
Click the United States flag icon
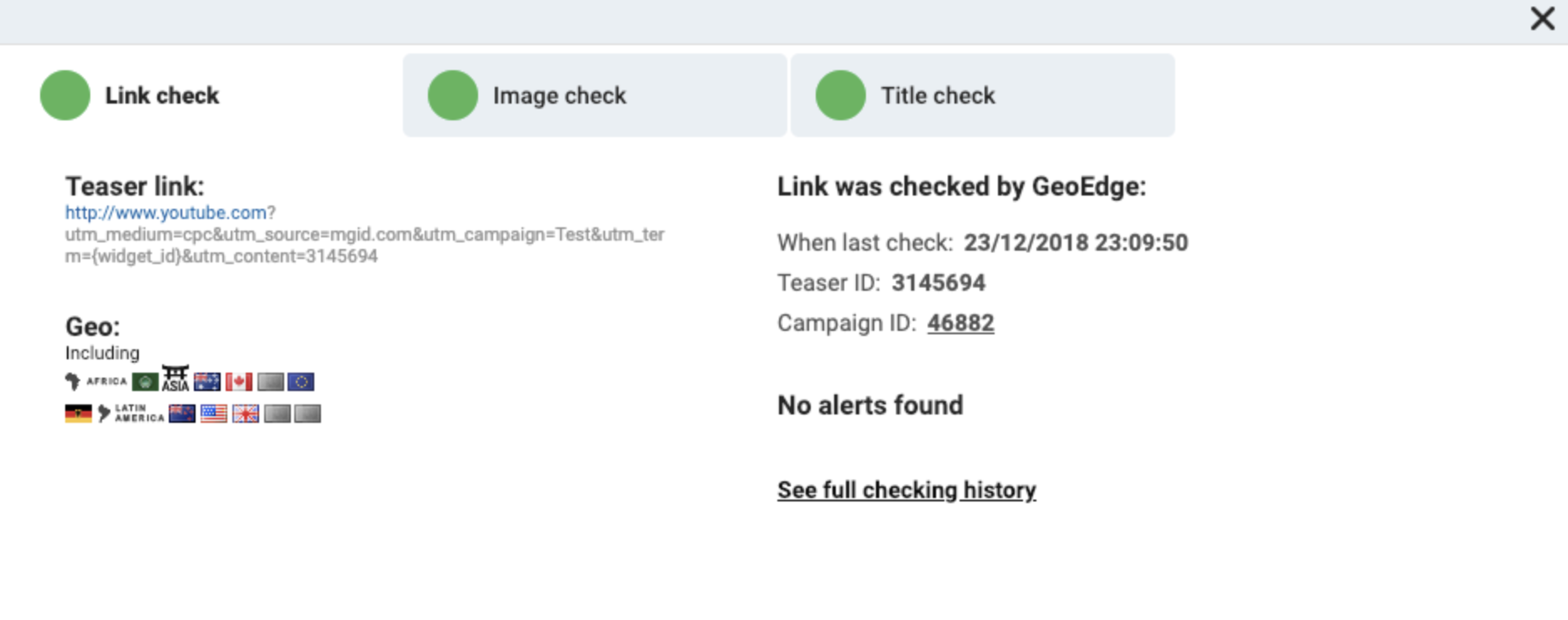tap(214, 414)
